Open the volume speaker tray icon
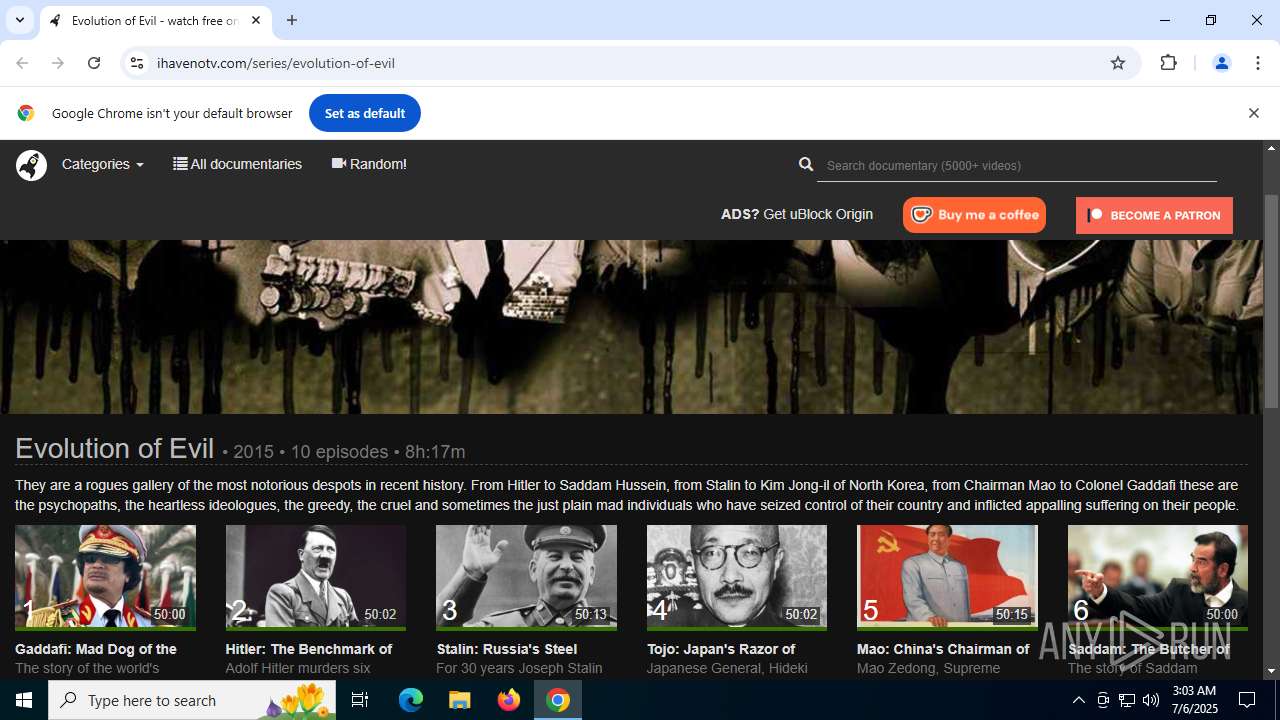1280x720 pixels. (x=1151, y=700)
